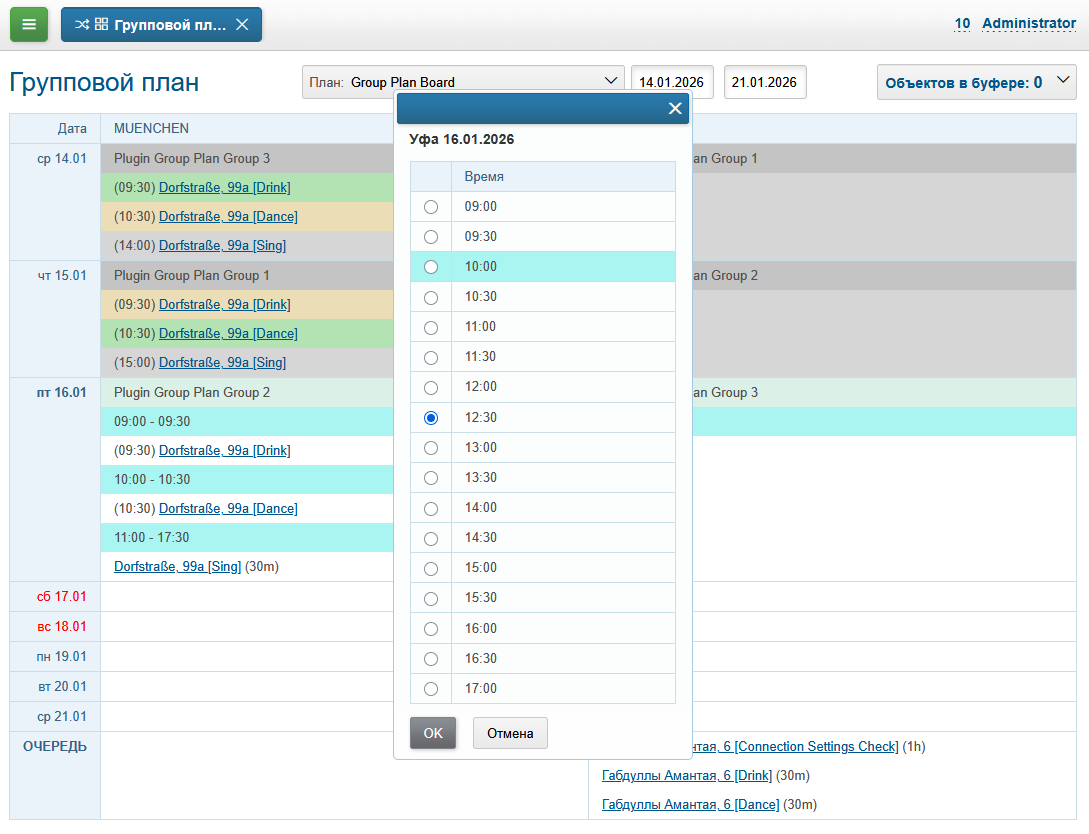Open the green hamburger main menu
The height and width of the screenshot is (834, 1089).
(29, 25)
